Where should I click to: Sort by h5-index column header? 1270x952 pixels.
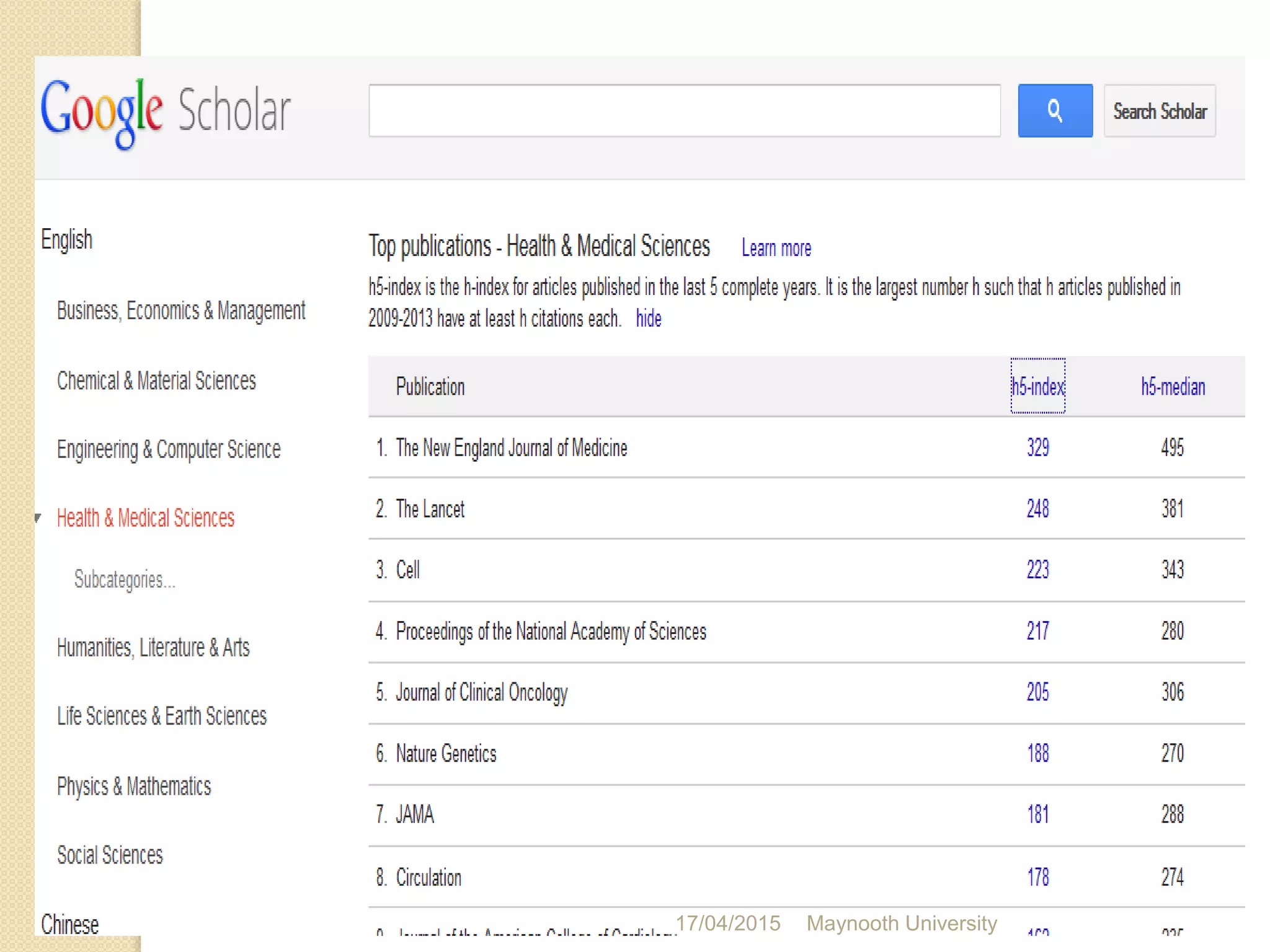click(x=1037, y=386)
